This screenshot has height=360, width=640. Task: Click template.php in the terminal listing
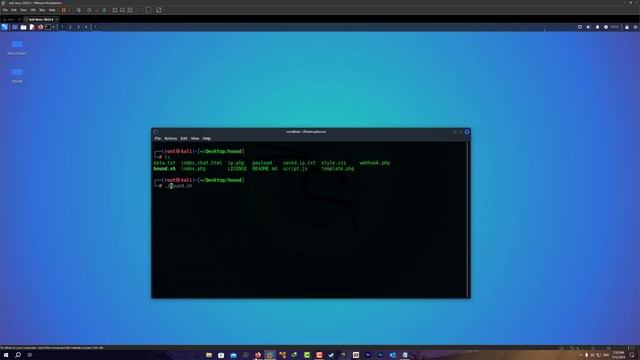click(338, 169)
